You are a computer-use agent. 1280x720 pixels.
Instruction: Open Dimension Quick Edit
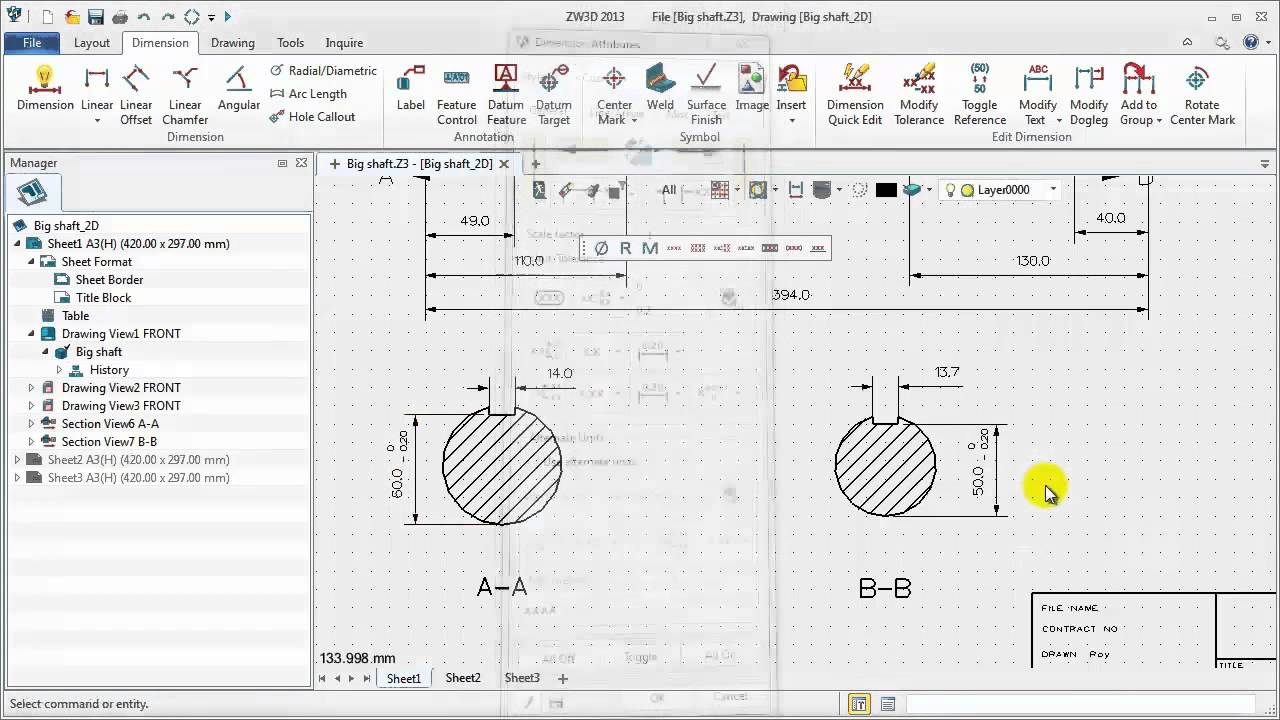click(x=855, y=96)
